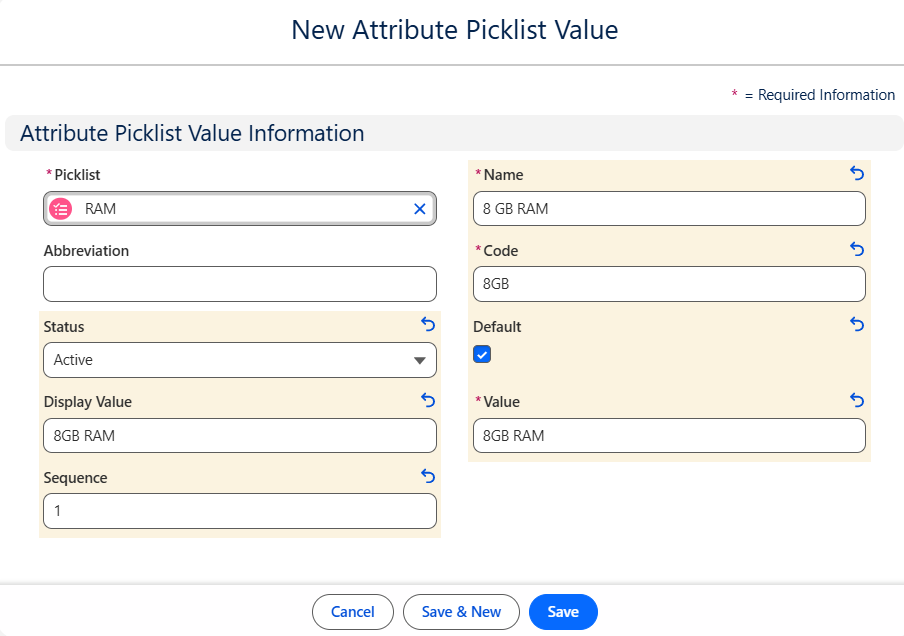904x636 pixels.
Task: Undo changes to the Name field
Action: pos(856,174)
